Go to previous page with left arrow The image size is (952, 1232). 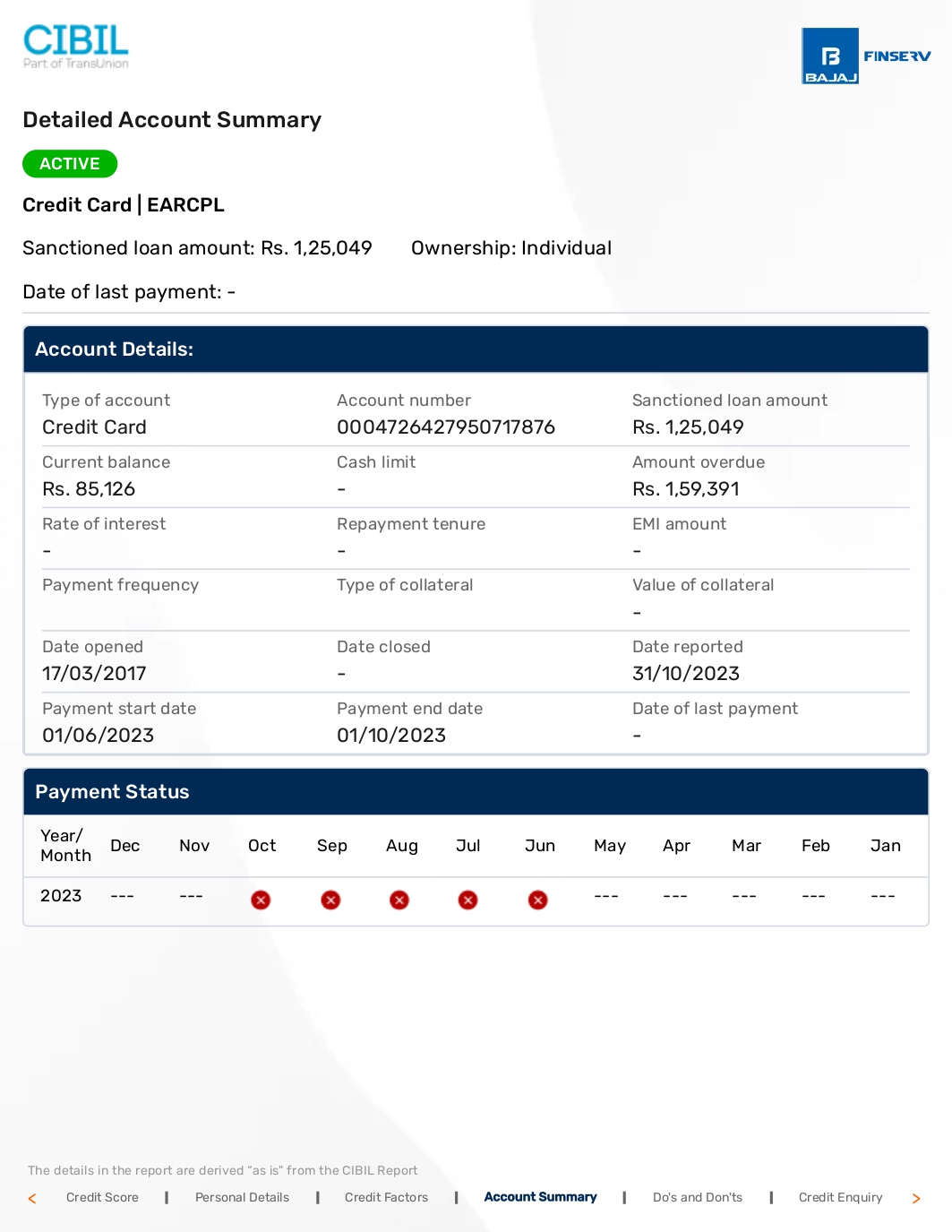tap(32, 1198)
